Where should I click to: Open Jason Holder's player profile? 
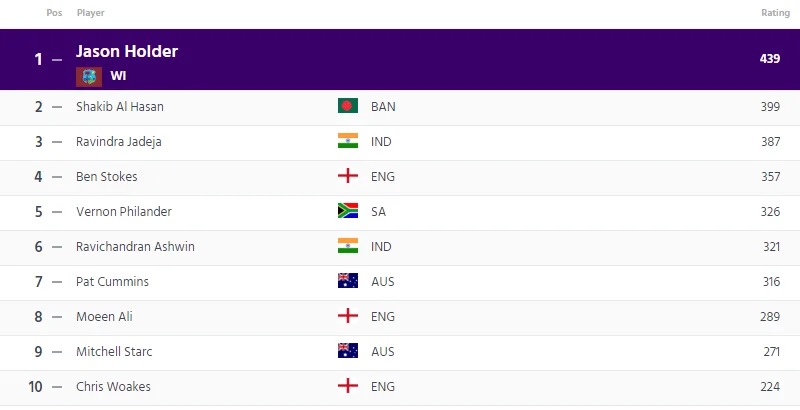[x=127, y=51]
